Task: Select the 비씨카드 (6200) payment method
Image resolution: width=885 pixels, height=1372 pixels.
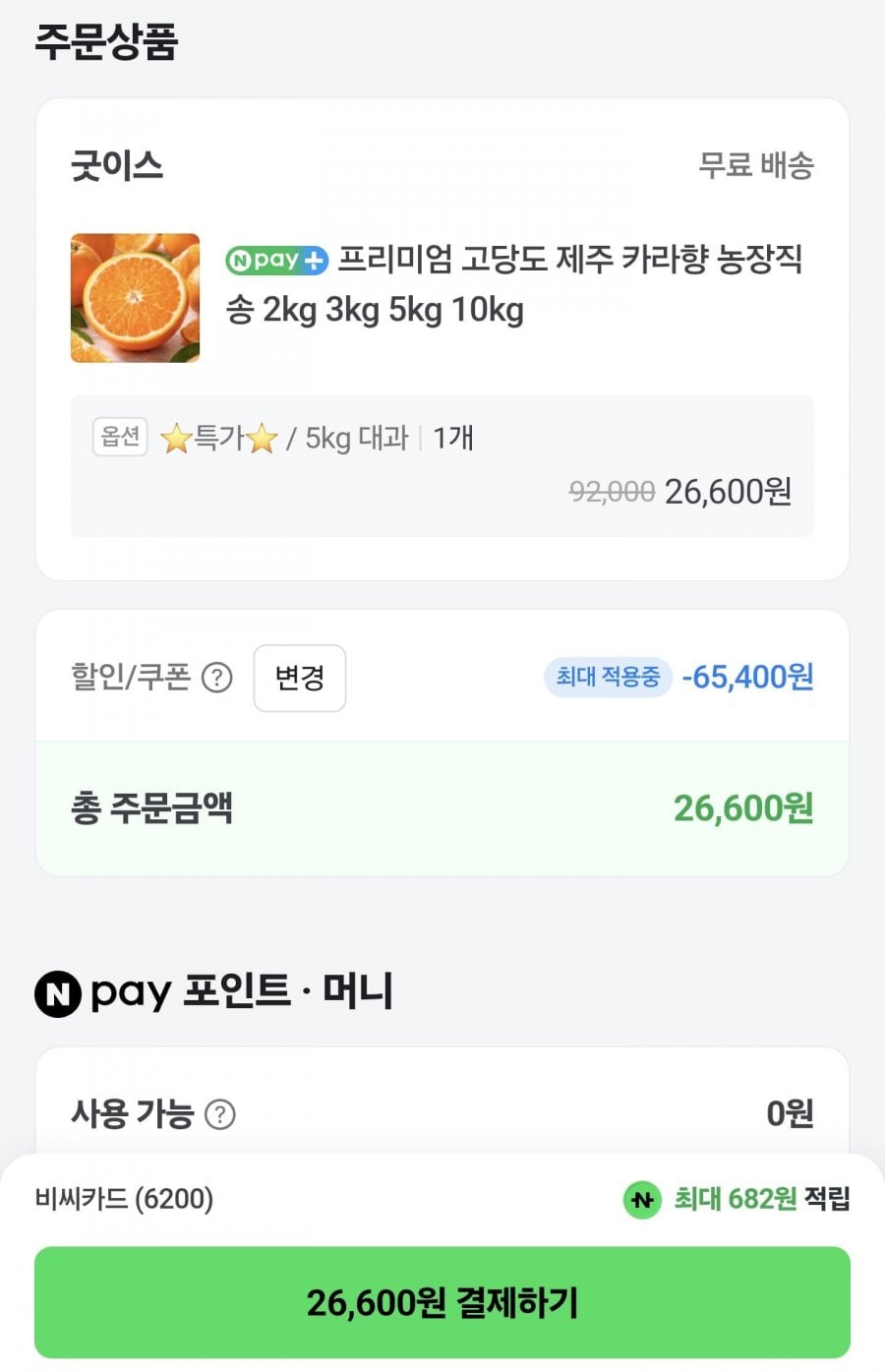Action: click(x=124, y=1199)
